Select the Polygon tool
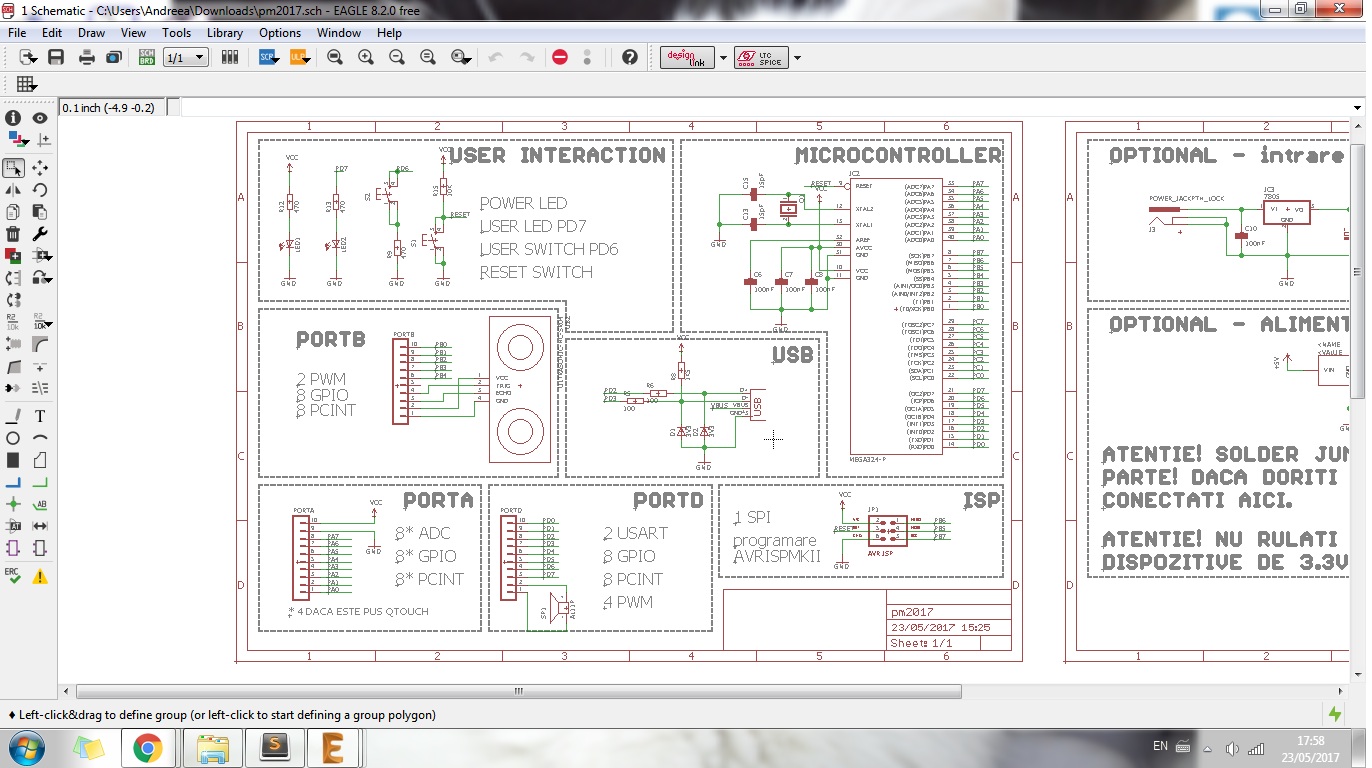The height and width of the screenshot is (768, 1372). [40, 460]
